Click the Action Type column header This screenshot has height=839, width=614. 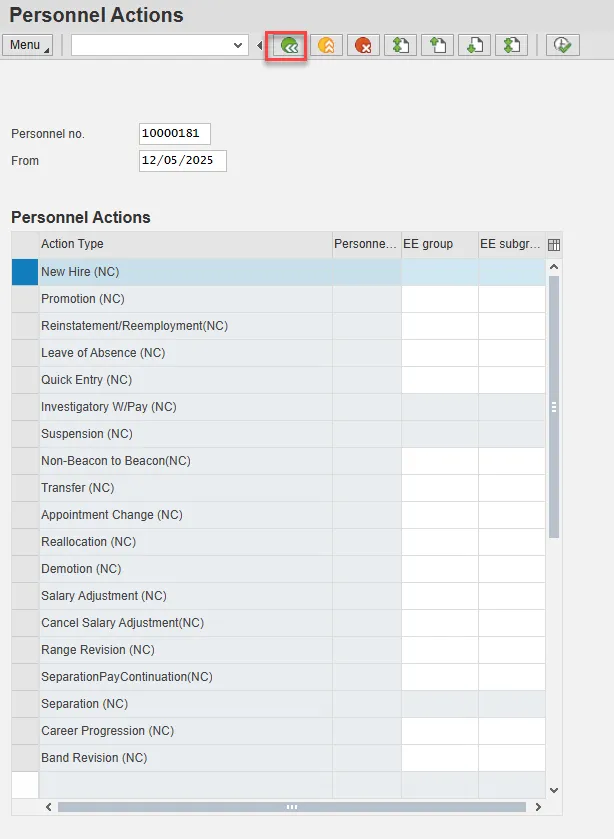(185, 244)
